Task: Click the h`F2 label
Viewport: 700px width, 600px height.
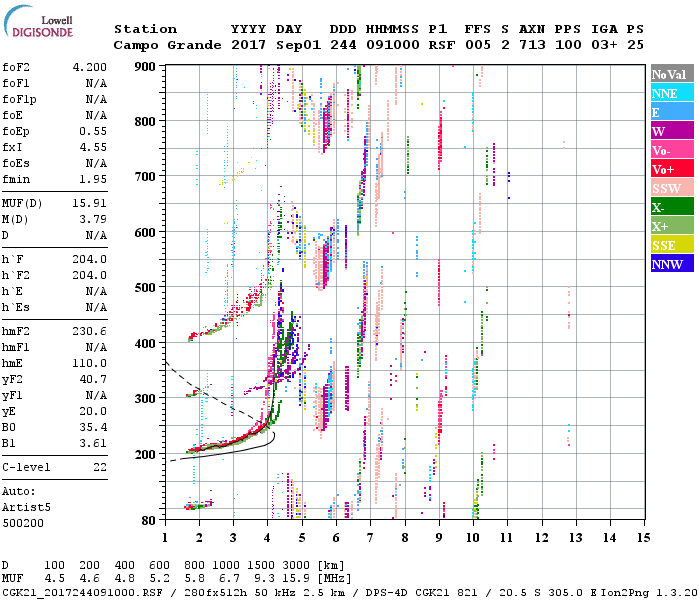Action: (16, 275)
